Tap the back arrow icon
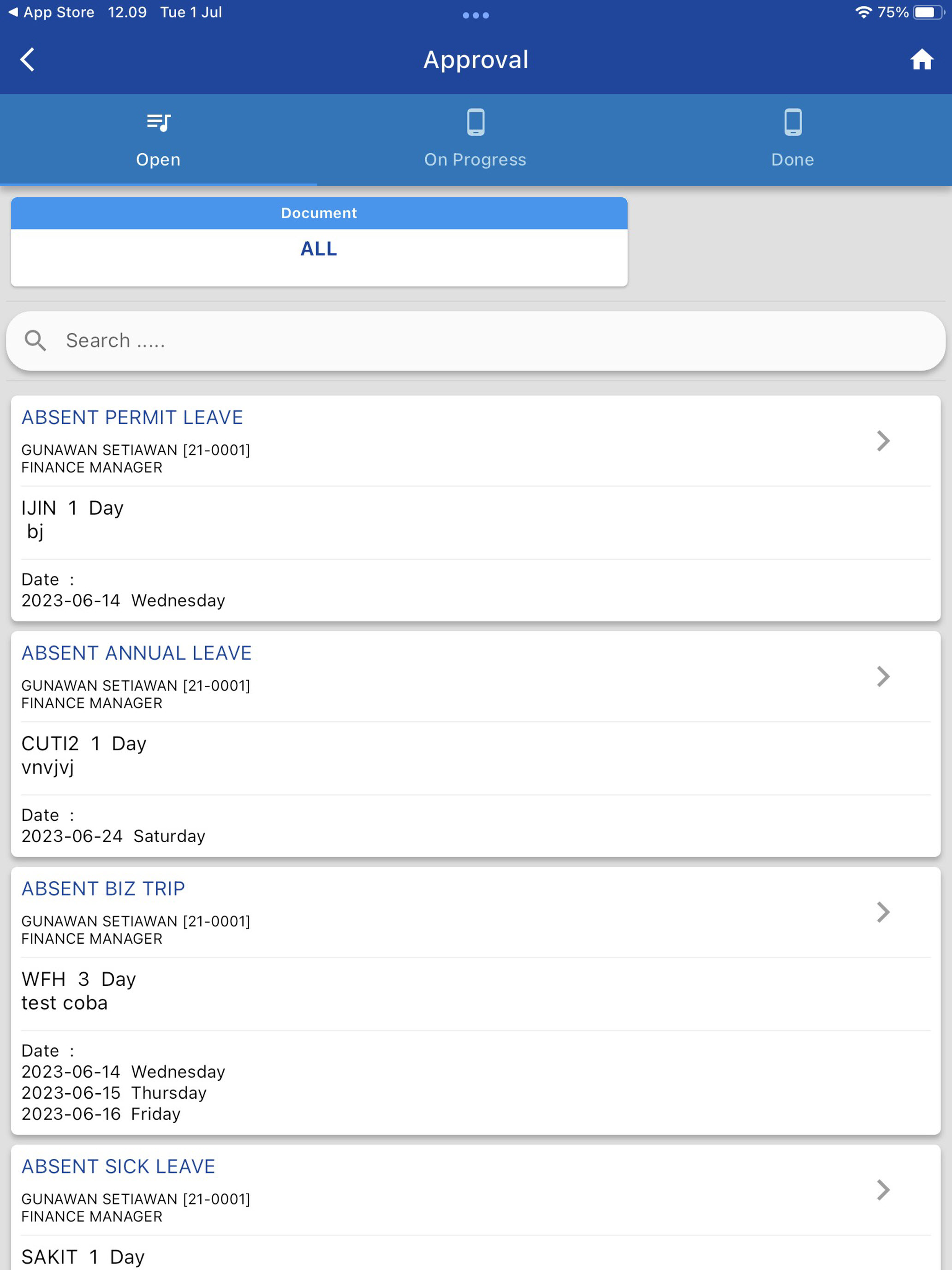 tap(28, 60)
